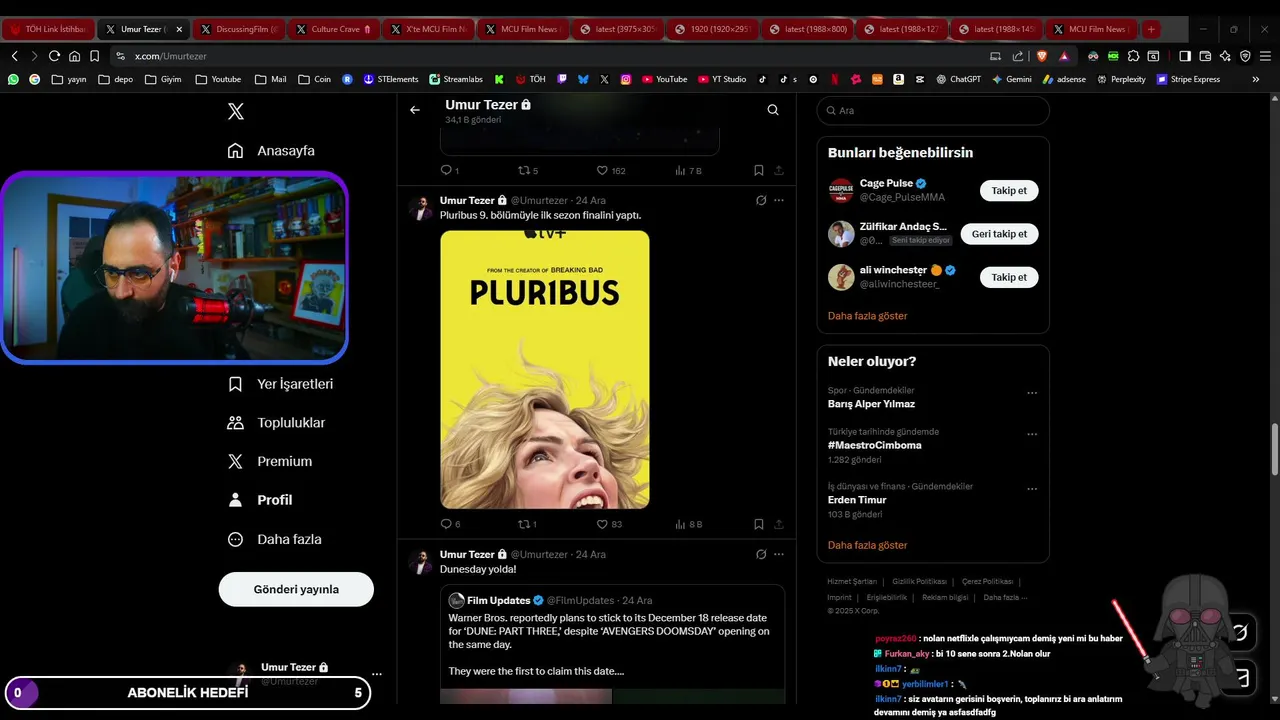This screenshot has width=1280, height=720.
Task: Open Streamlabs bookmark
Action: coord(455,79)
